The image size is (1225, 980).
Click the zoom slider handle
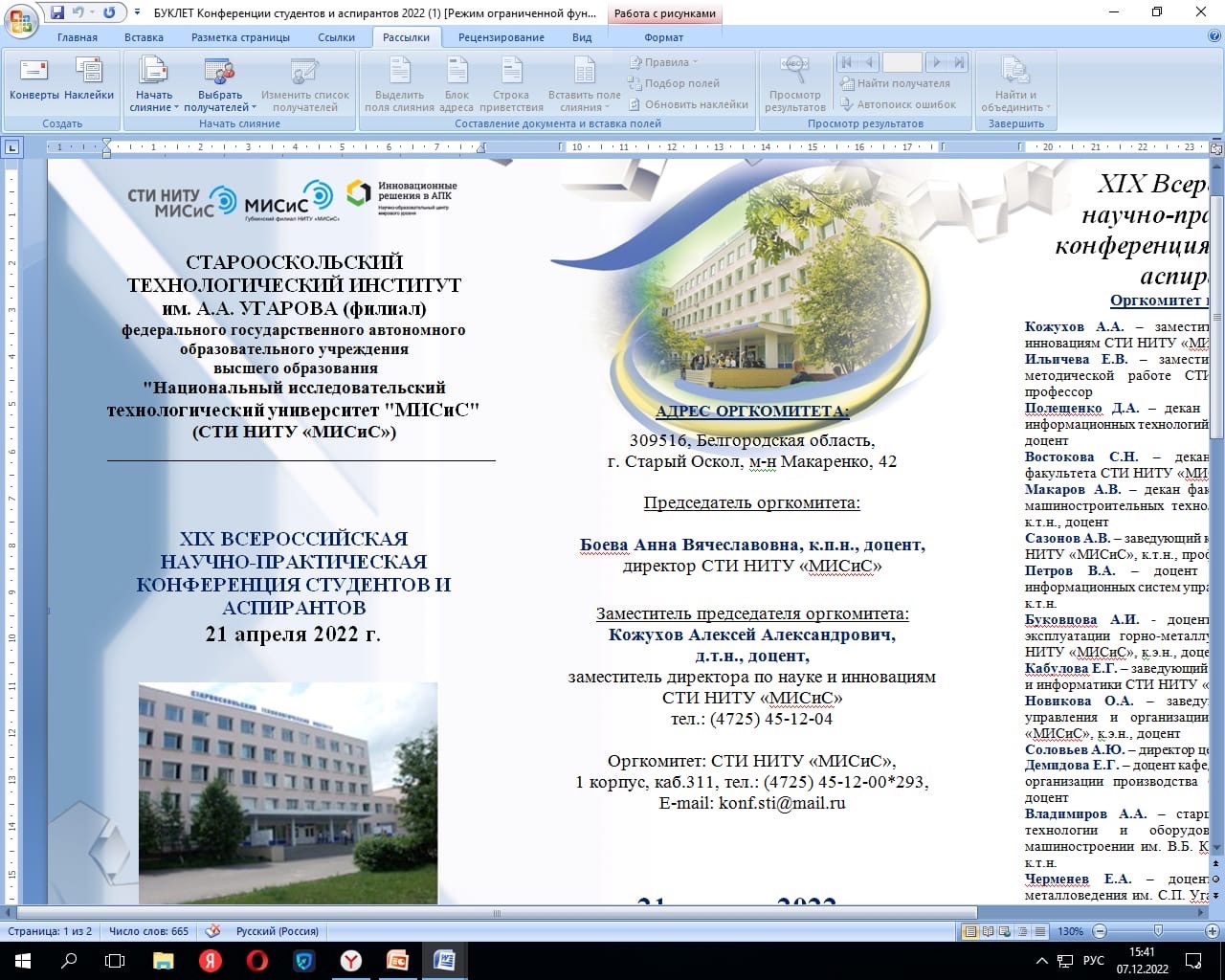tap(1159, 931)
